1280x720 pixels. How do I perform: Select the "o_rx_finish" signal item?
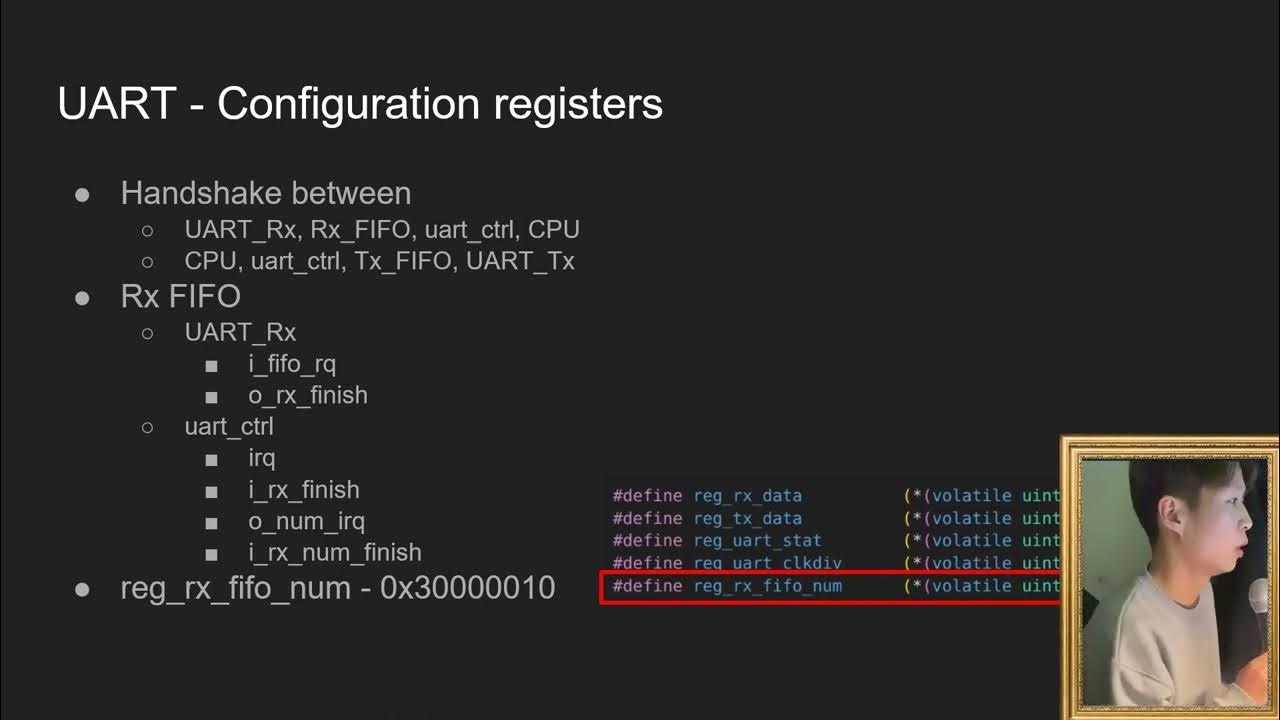pyautogui.click(x=308, y=395)
